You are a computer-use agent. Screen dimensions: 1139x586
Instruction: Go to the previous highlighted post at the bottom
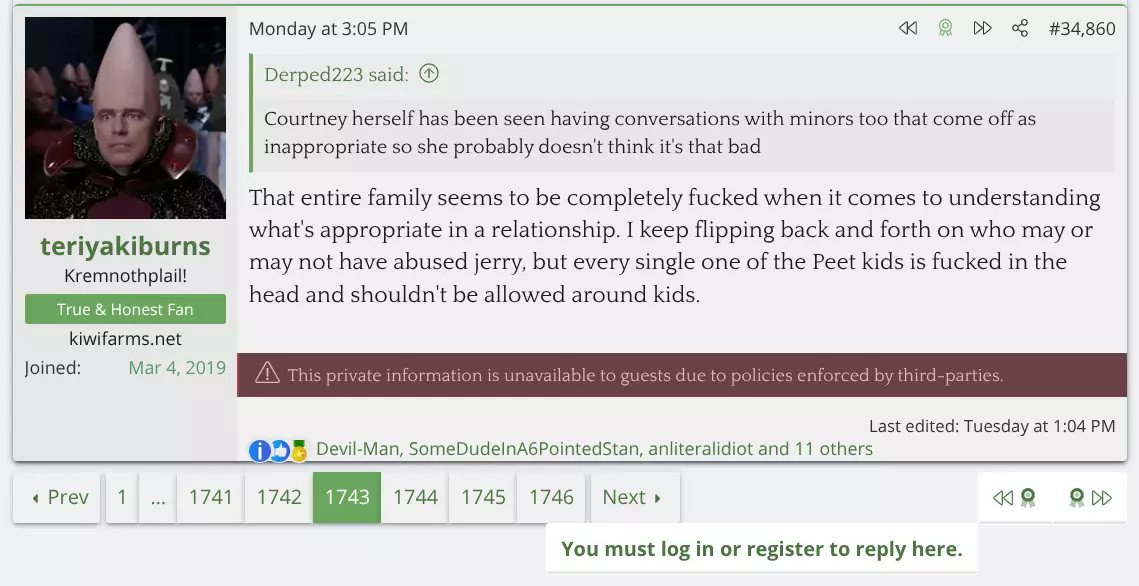point(1014,498)
